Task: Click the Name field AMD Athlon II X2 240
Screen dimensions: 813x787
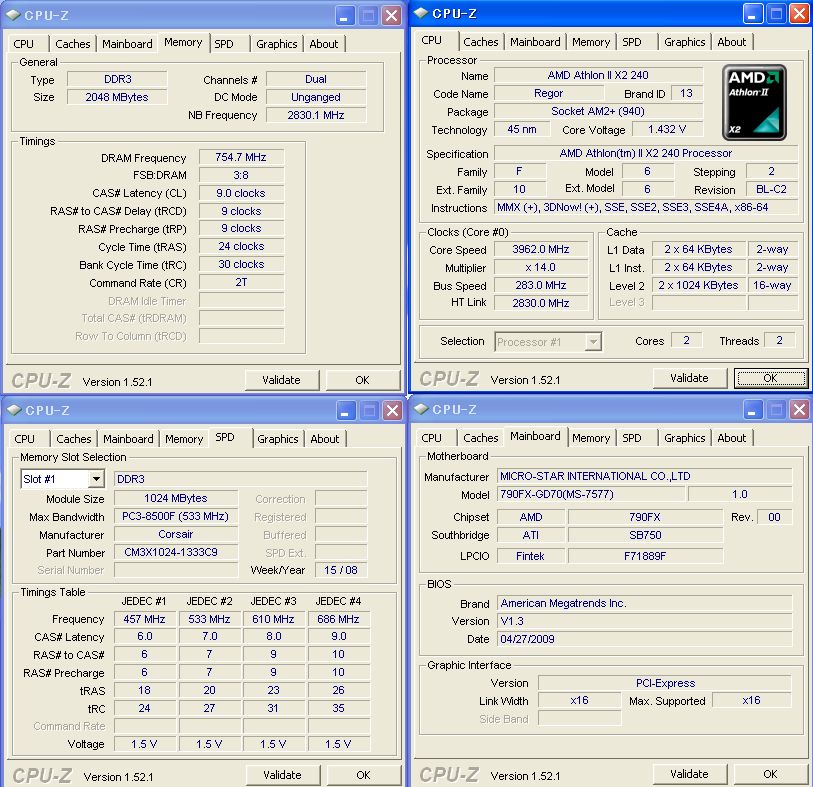Action: point(598,75)
